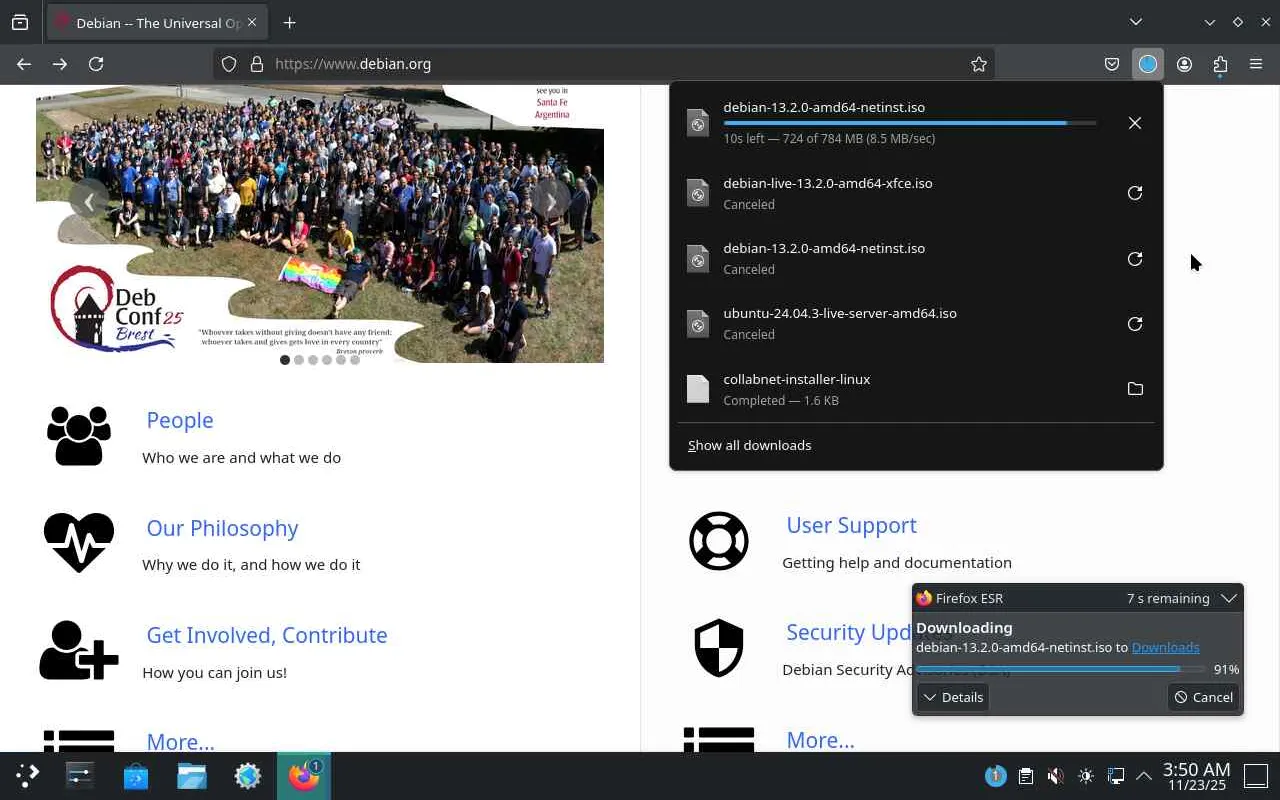This screenshot has height=800, width=1280.
Task: Select the ubuntu-24.04.3-live-server-amd64.iso entry name
Action: coord(840,313)
